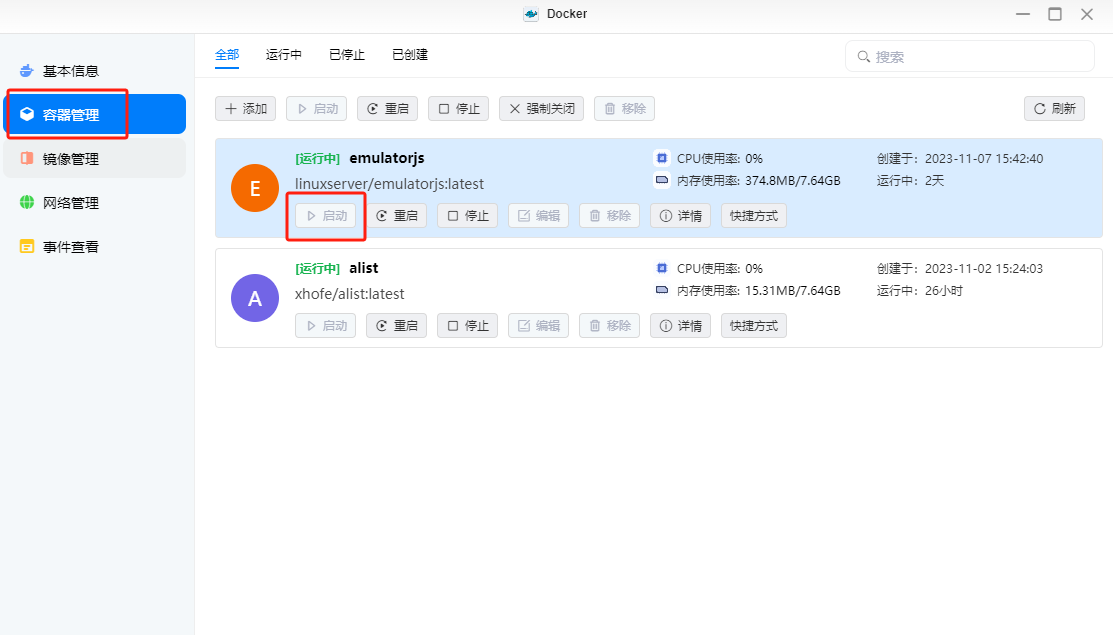Click 快捷方式 for the alist container
Viewport: 1113px width, 635px height.
(x=754, y=326)
